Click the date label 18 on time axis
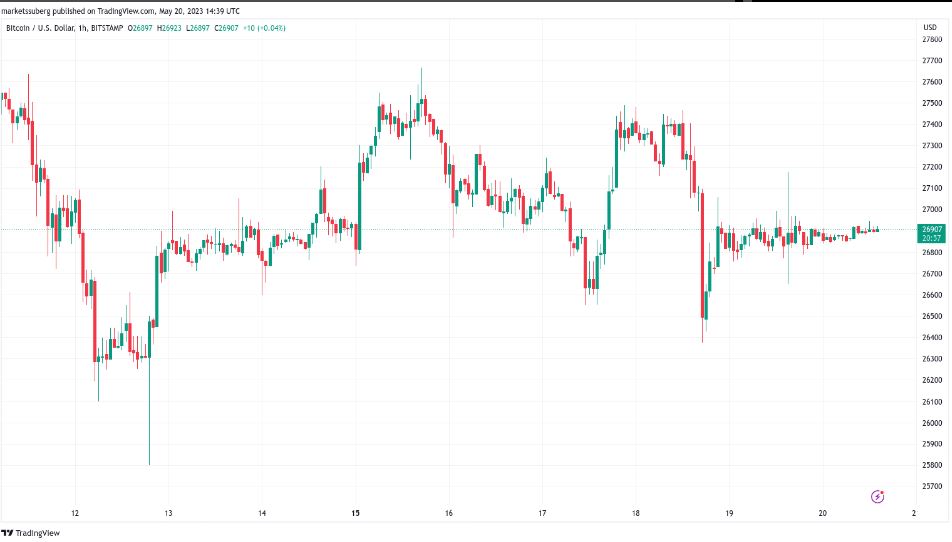The width and height of the screenshot is (952, 542). (636, 514)
